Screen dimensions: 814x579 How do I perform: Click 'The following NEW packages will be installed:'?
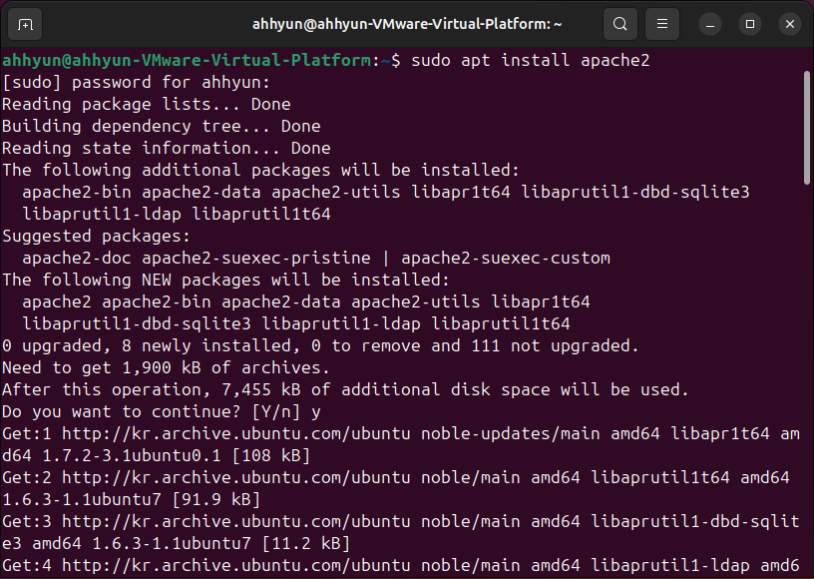(226, 280)
